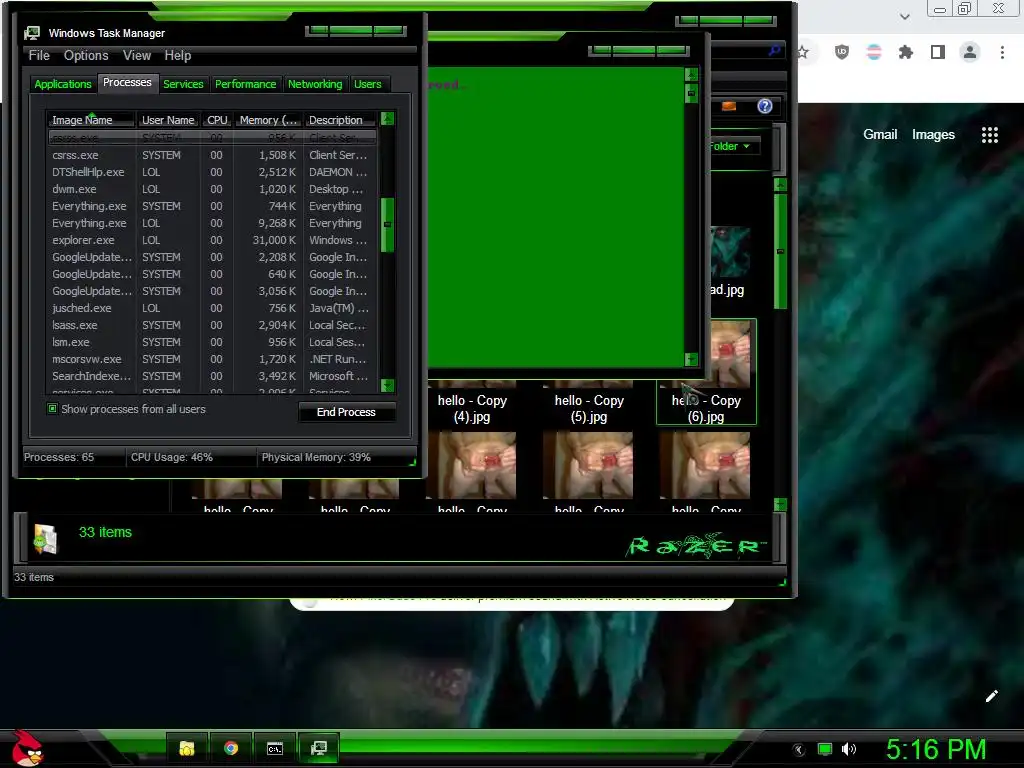Show hidden tray icons chevron
This screenshot has width=1024, height=768.
pos(799,750)
